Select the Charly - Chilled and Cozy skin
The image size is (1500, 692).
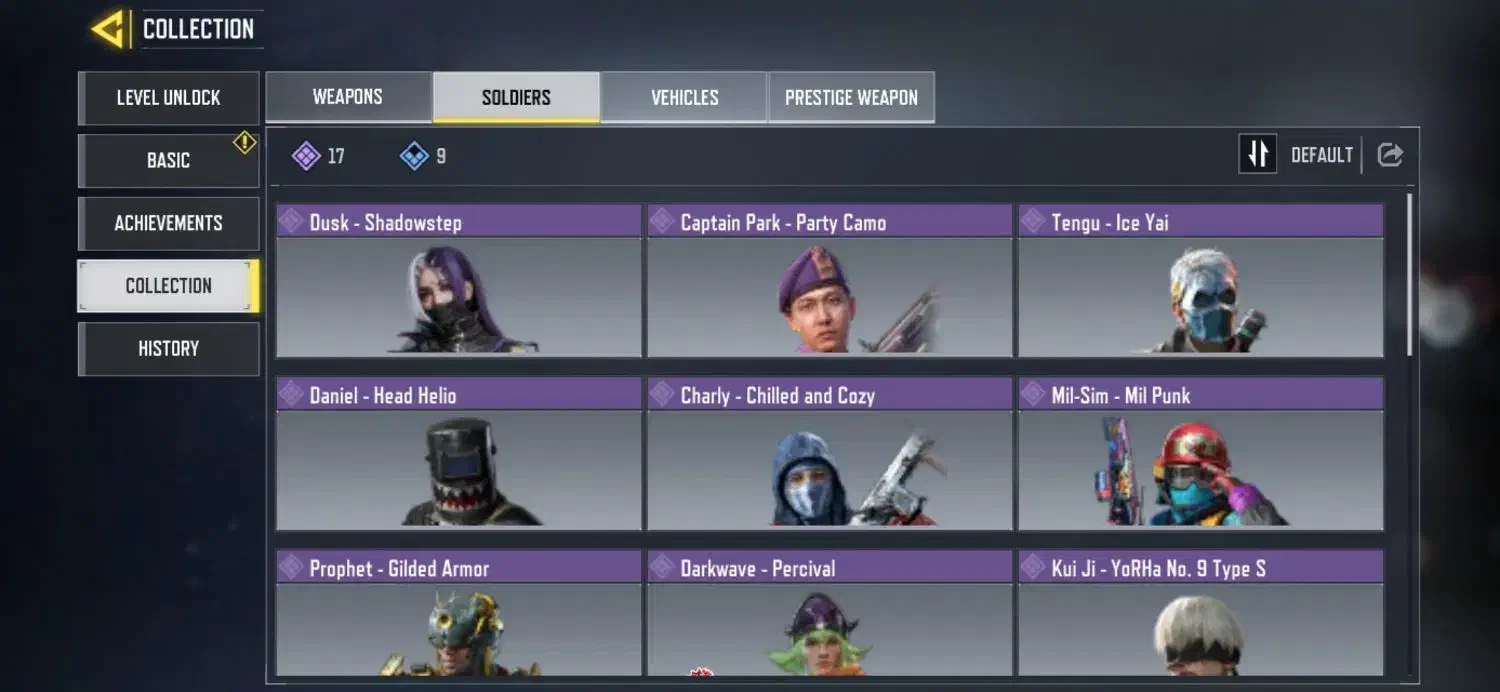[830, 454]
